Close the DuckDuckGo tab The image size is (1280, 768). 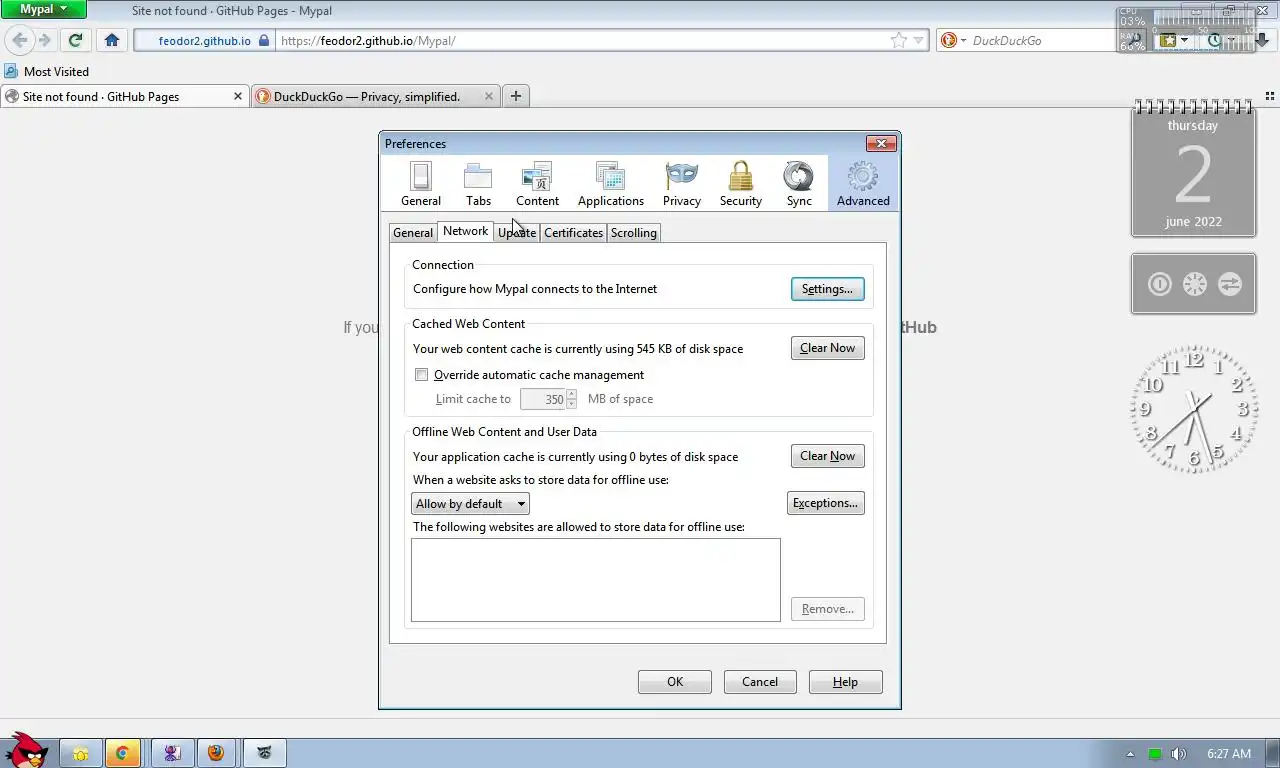tap(489, 96)
